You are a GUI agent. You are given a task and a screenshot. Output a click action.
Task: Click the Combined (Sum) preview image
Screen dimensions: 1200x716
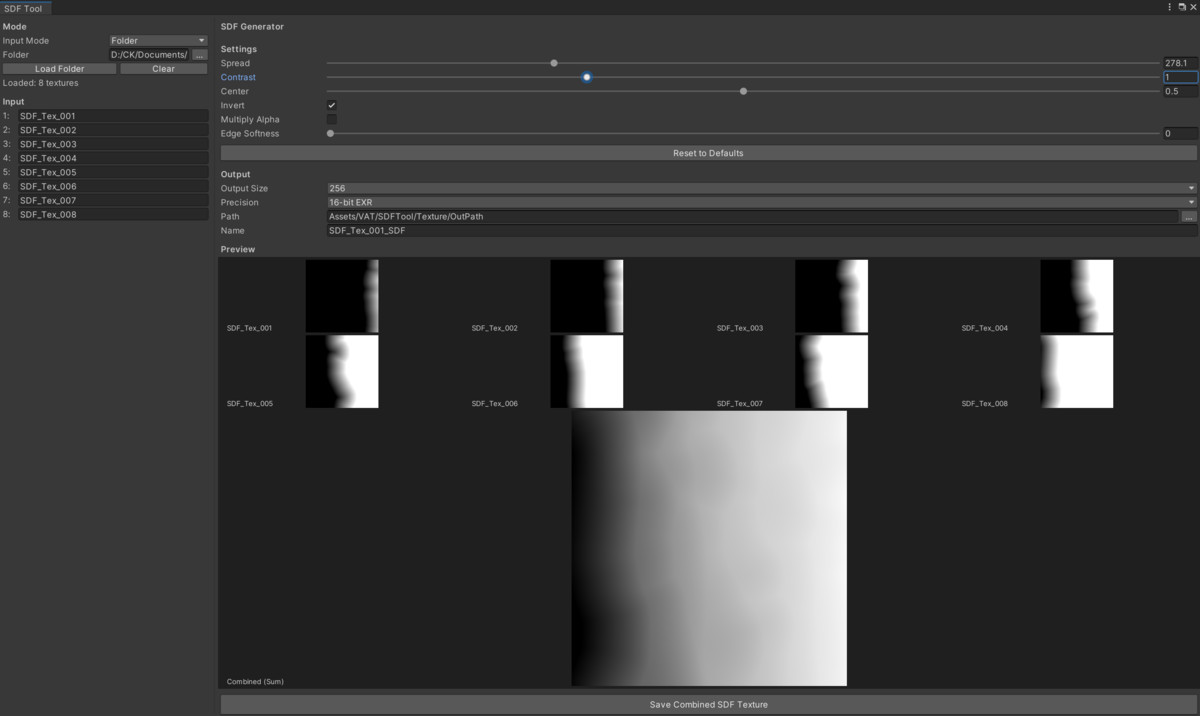(x=709, y=548)
